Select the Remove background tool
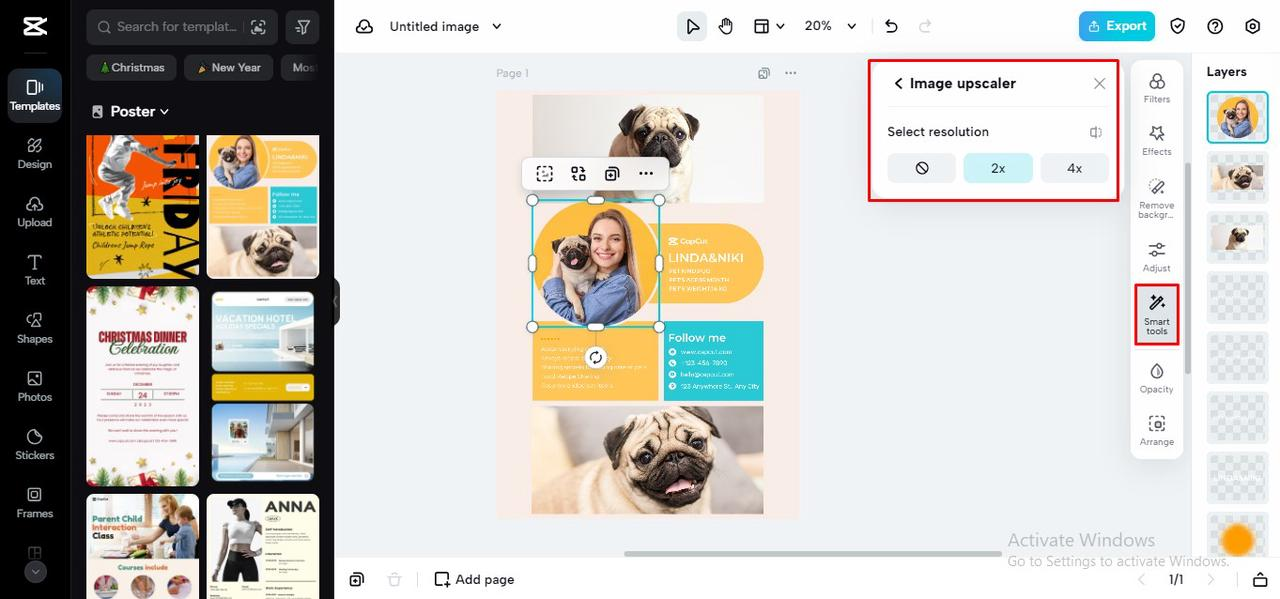 (x=1157, y=199)
